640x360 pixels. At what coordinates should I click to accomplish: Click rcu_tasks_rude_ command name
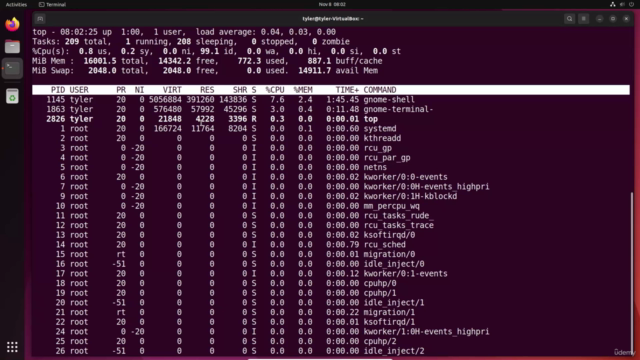398,216
